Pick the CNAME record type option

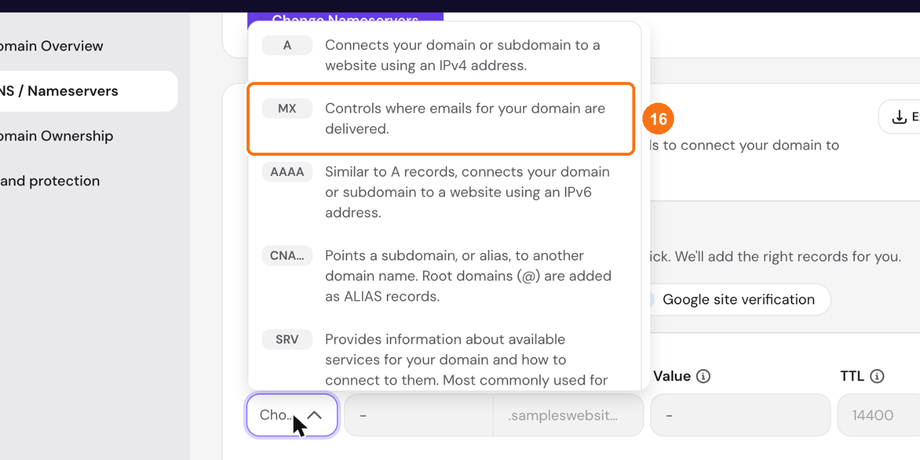tap(444, 276)
